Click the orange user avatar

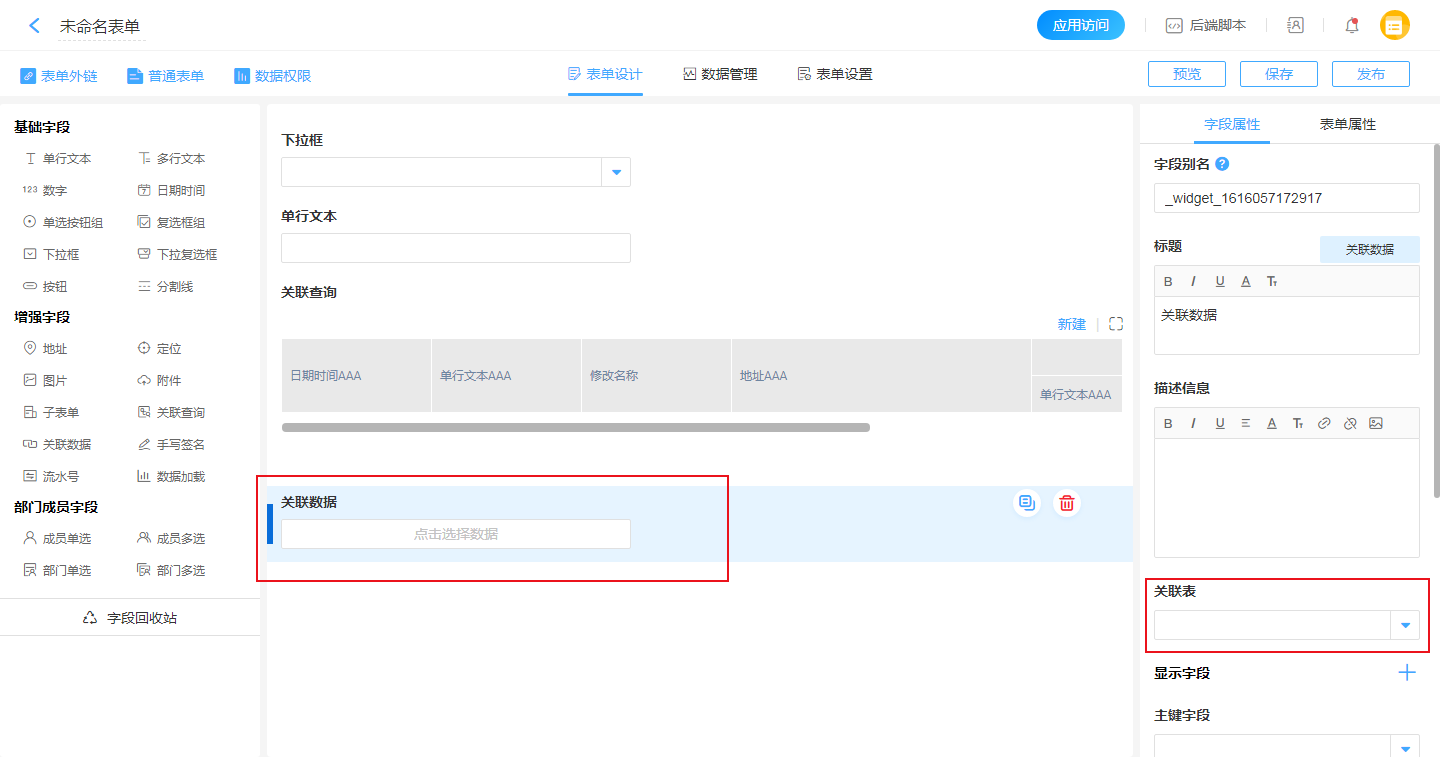(x=1394, y=26)
